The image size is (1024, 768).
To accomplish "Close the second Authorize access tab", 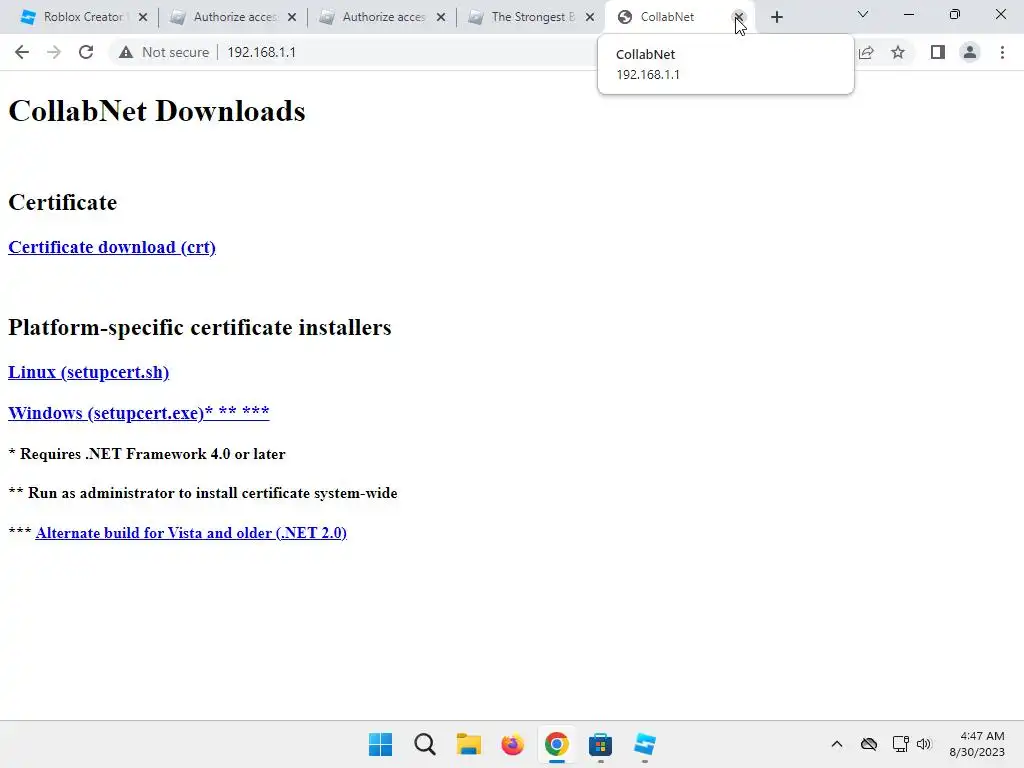I will click(441, 17).
